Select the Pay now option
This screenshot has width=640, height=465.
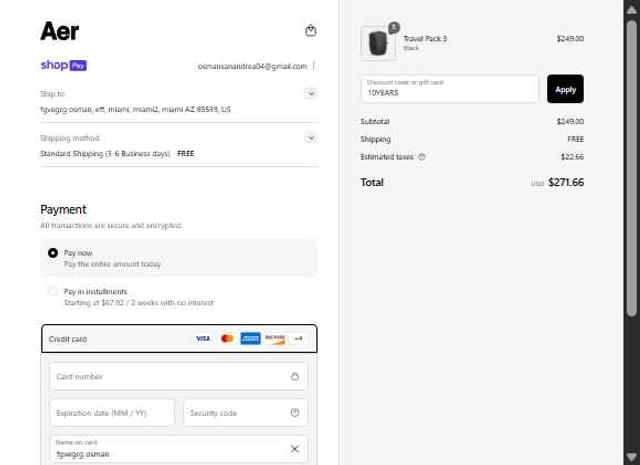click(x=53, y=253)
